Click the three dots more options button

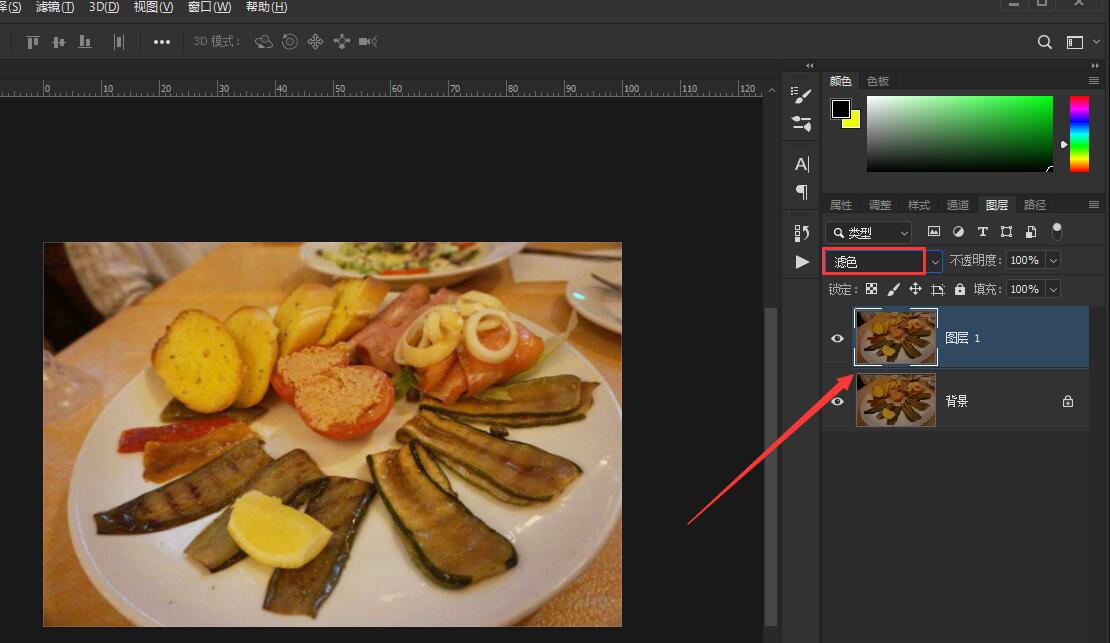[162, 42]
